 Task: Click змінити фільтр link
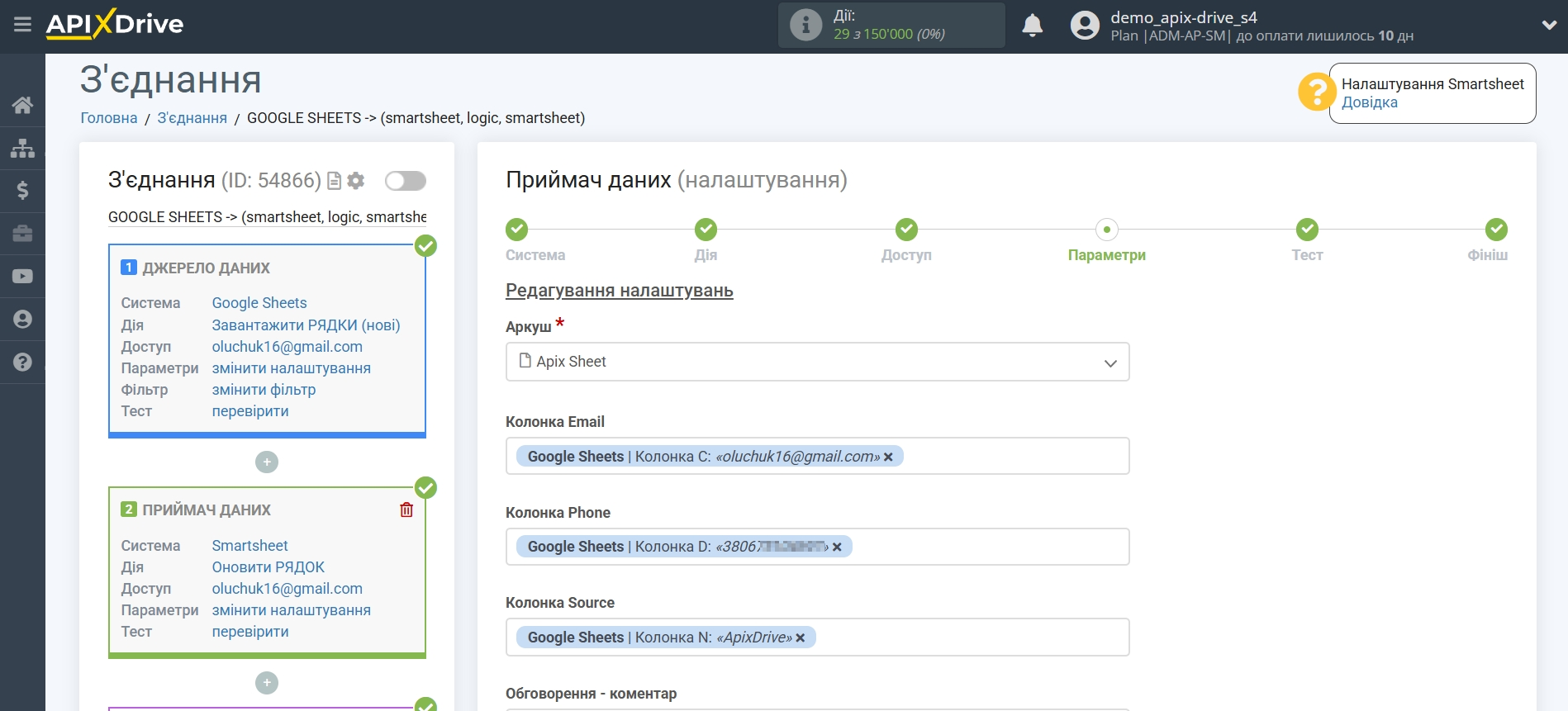pyautogui.click(x=264, y=390)
